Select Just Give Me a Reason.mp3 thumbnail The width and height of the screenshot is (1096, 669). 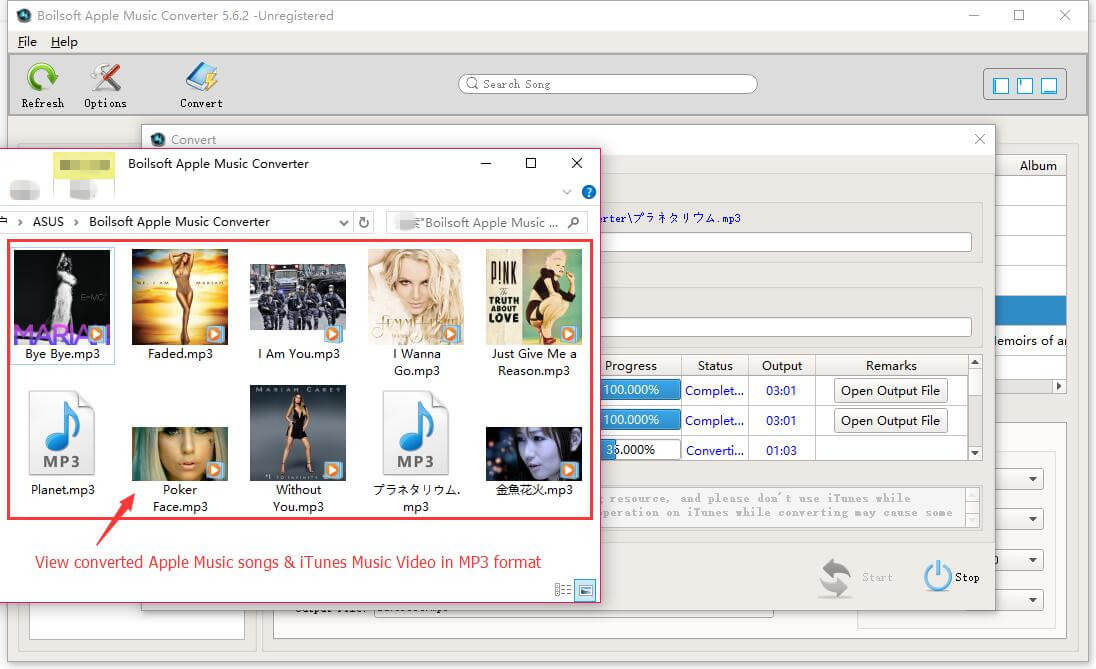click(534, 297)
